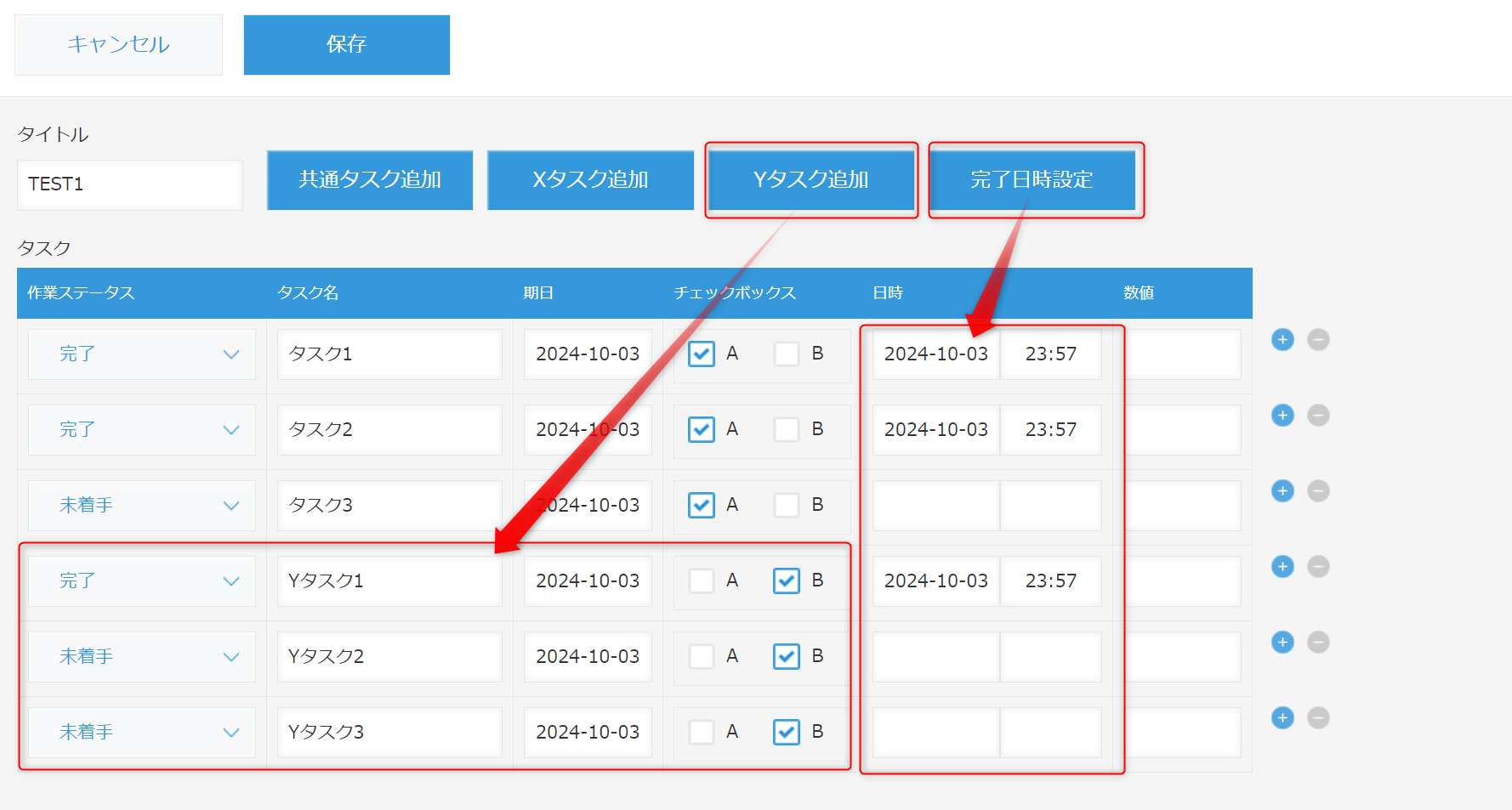Check checkbox A in Yタスク2 row
This screenshot has width=1512, height=810.
point(702,656)
